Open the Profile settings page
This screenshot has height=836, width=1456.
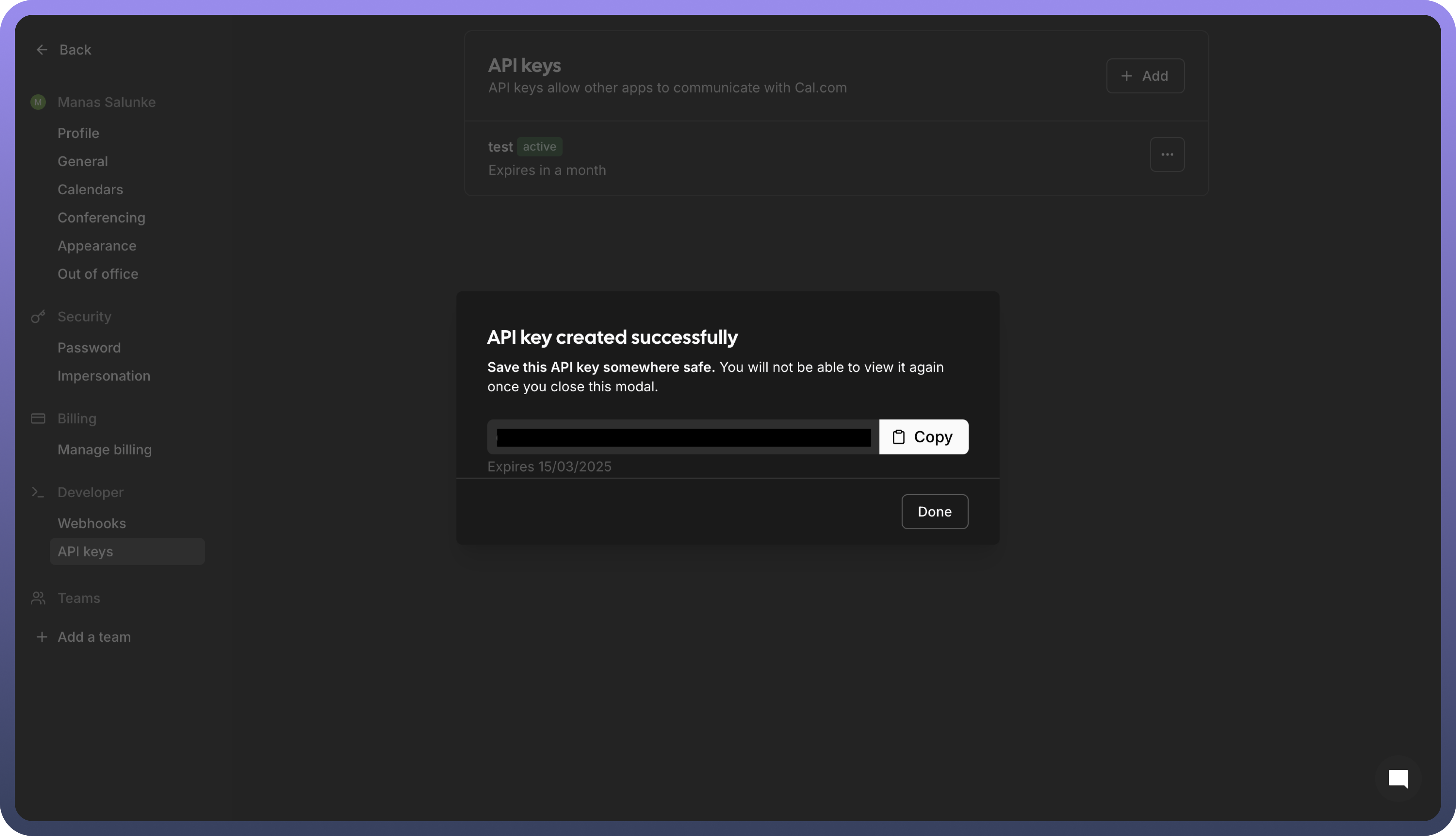click(x=78, y=133)
